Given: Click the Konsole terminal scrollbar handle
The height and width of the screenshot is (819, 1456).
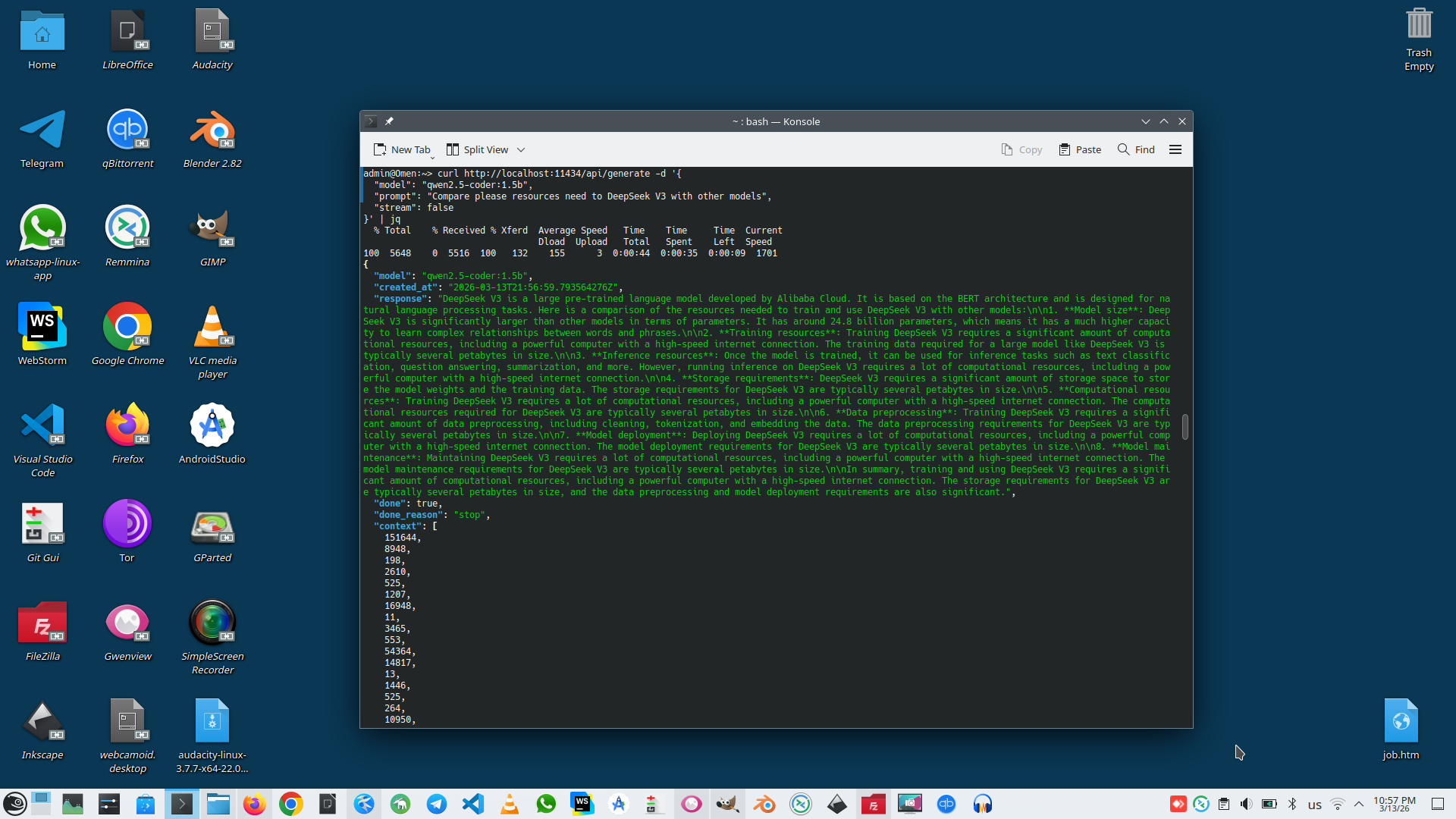Looking at the screenshot, I should [1185, 427].
